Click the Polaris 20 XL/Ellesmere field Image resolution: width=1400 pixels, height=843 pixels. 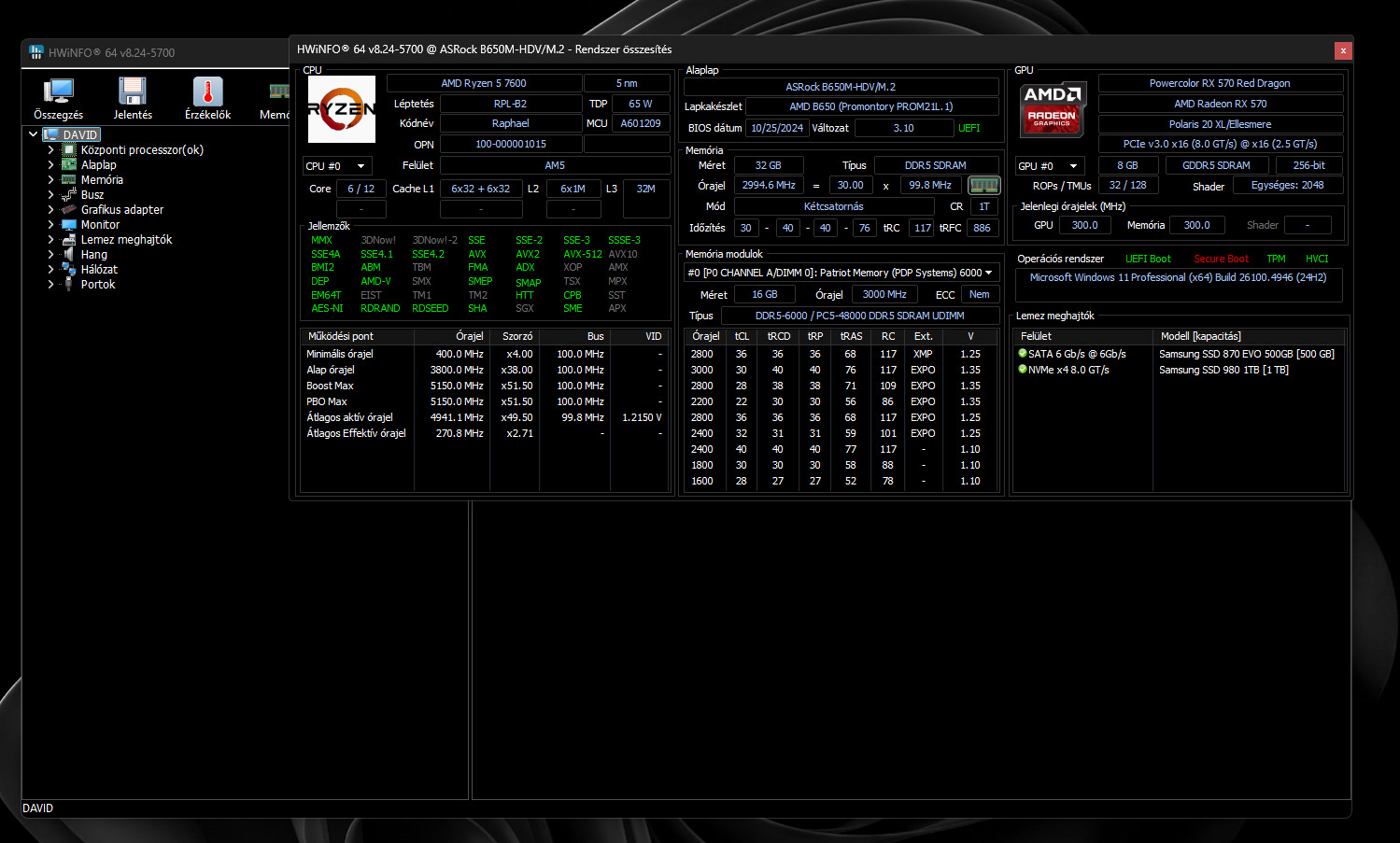pyautogui.click(x=1220, y=124)
